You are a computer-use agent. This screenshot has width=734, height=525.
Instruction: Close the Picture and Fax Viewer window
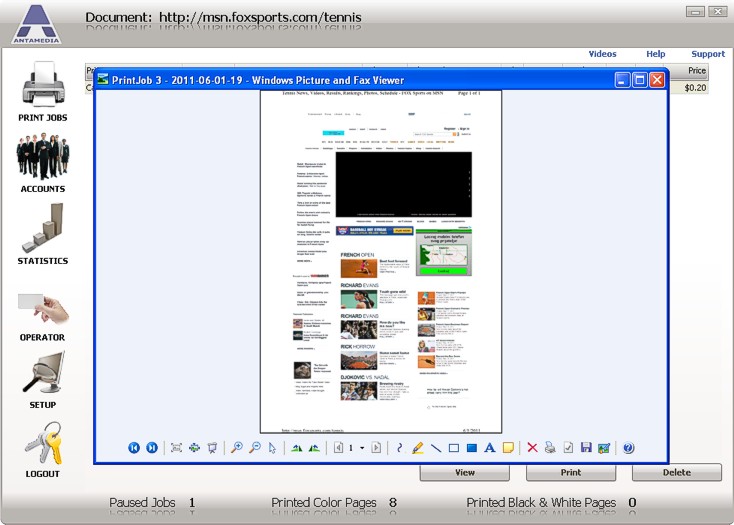(x=657, y=80)
